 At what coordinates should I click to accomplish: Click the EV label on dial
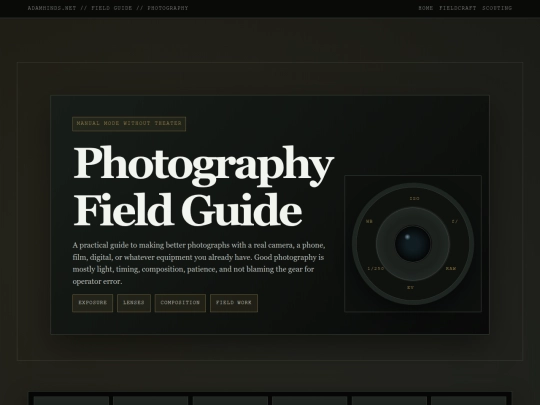pos(411,288)
